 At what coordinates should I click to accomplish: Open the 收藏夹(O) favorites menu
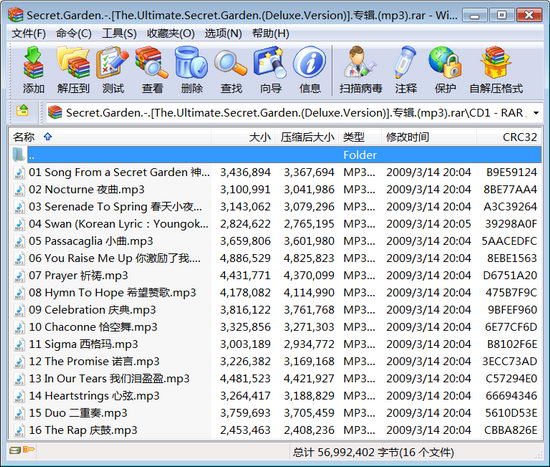(x=170, y=34)
